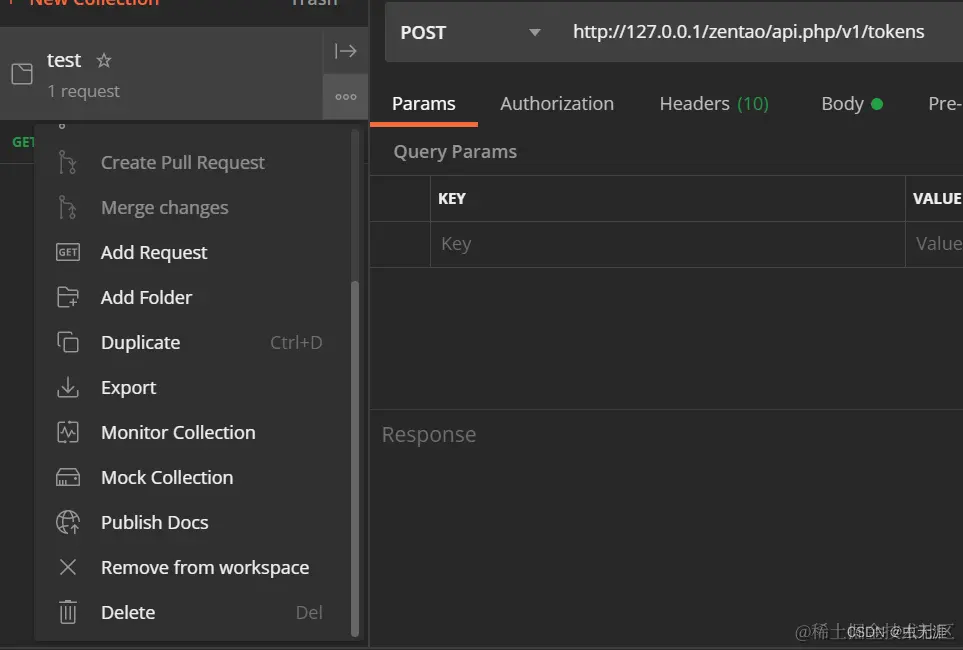
Task: Click the Merge changes branch icon
Action: pyautogui.click(x=68, y=208)
